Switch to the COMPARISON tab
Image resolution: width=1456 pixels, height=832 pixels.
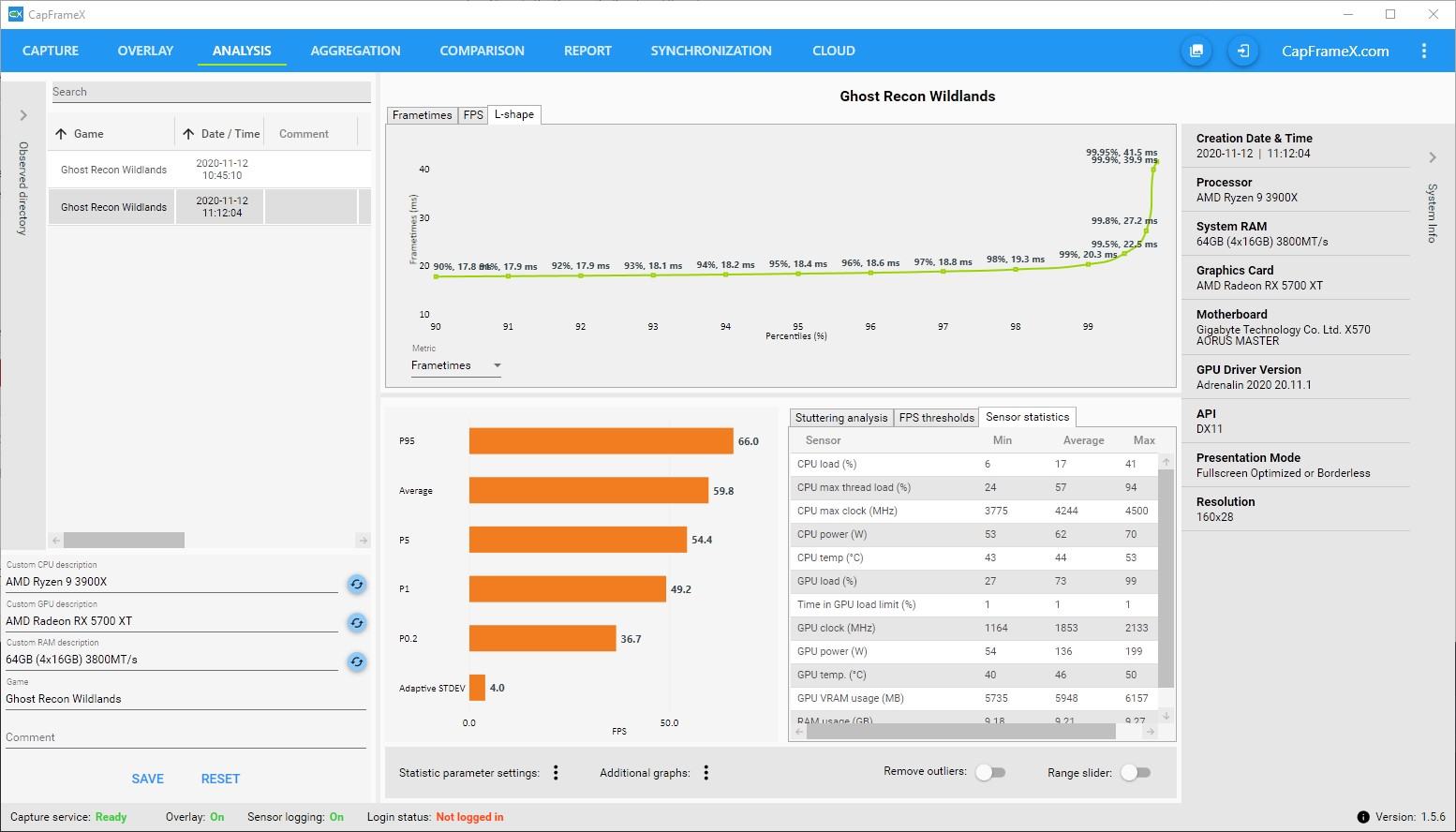pos(482,51)
